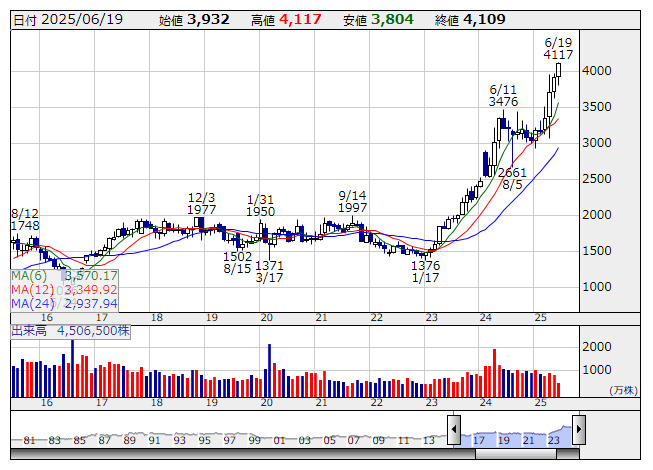Click the 始値 3,932 open value
This screenshot has width=653, height=470.
194,20
